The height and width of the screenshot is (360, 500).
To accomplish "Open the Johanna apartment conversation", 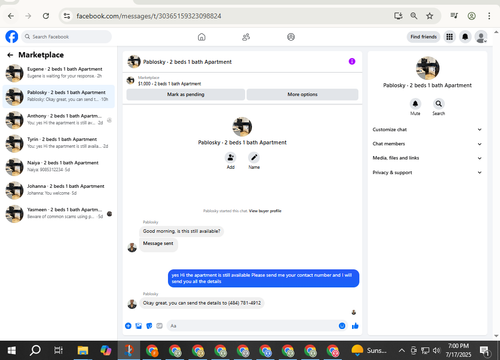I will [59, 190].
